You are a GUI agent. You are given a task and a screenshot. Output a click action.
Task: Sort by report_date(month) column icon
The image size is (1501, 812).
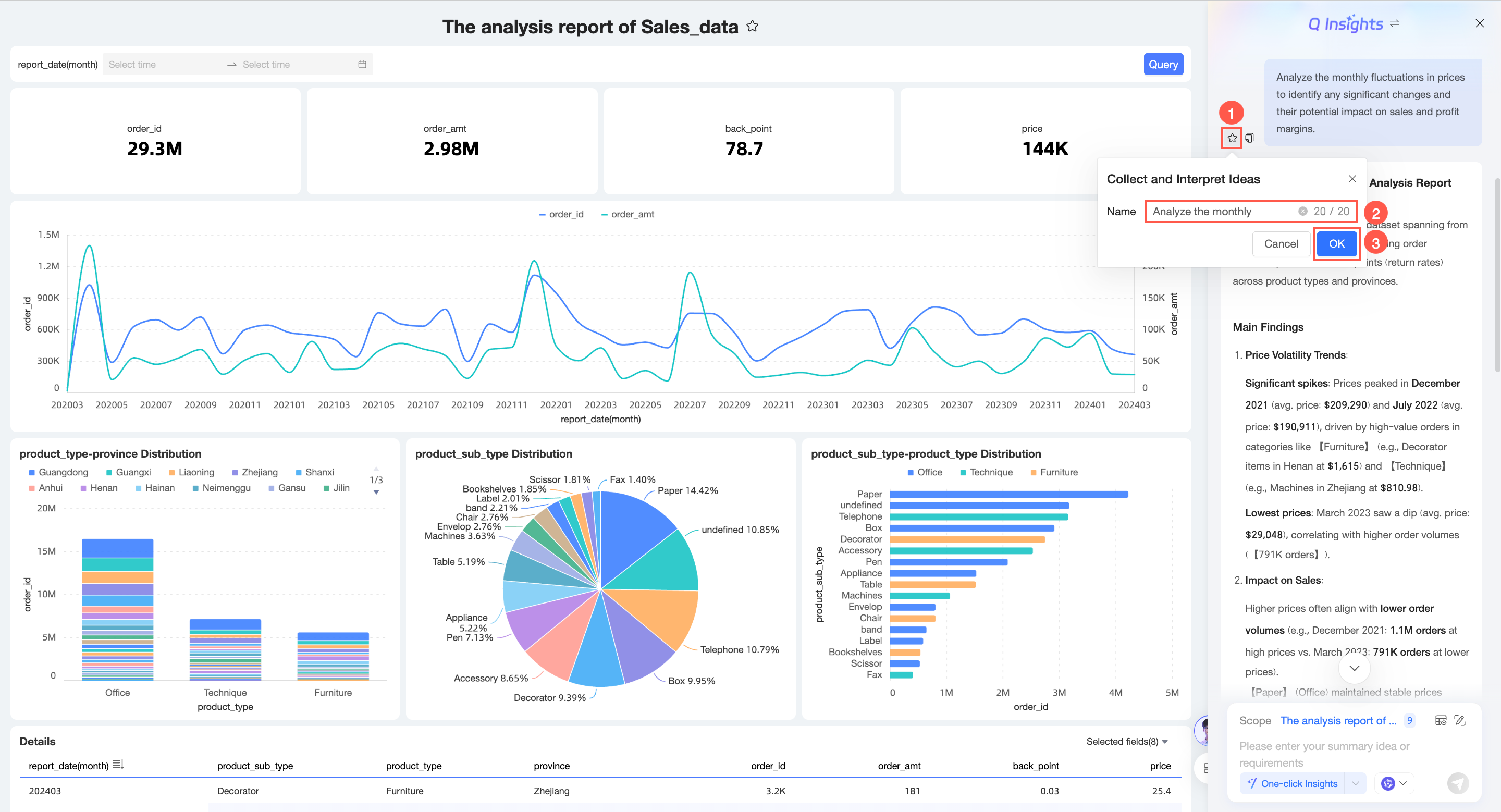click(x=118, y=764)
